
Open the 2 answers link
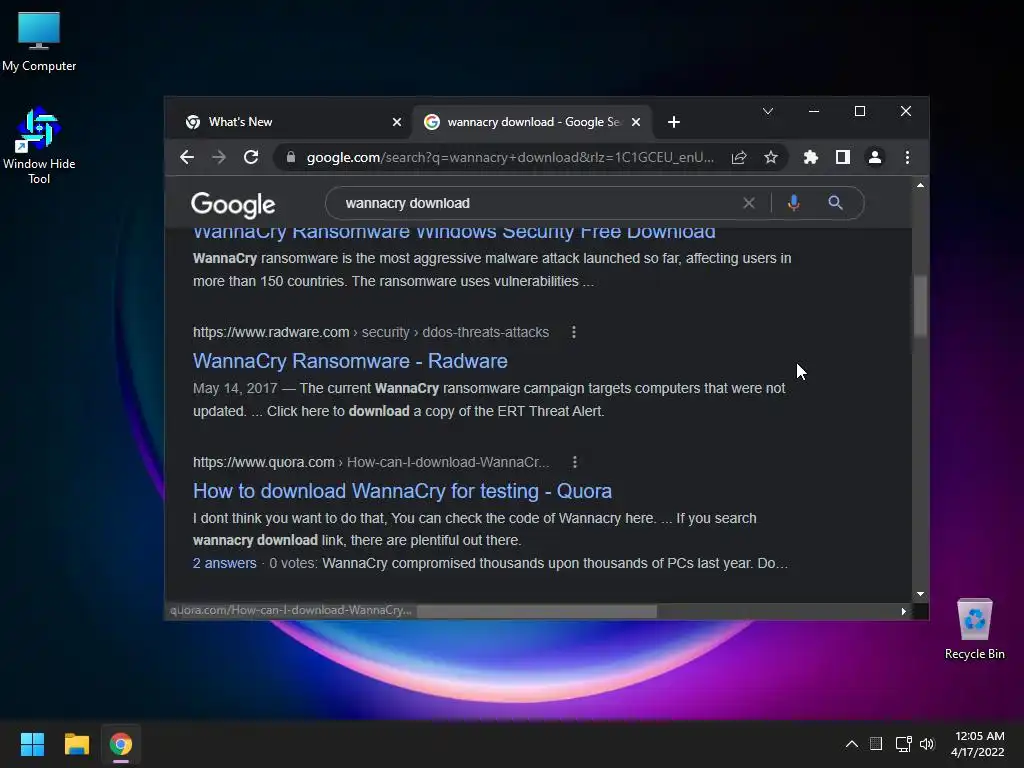225,563
